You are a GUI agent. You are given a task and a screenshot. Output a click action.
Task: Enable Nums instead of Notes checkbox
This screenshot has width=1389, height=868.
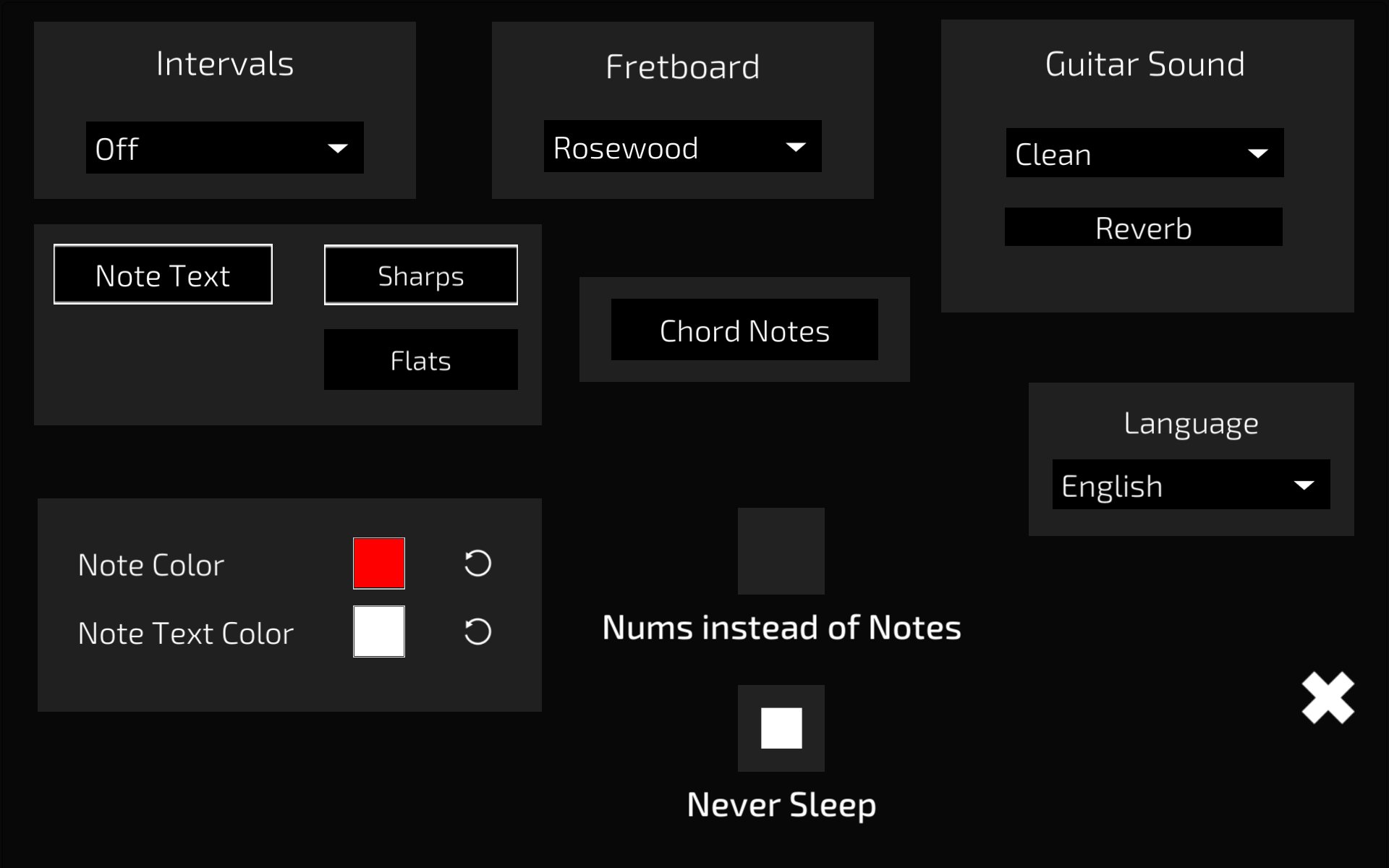pos(781,551)
